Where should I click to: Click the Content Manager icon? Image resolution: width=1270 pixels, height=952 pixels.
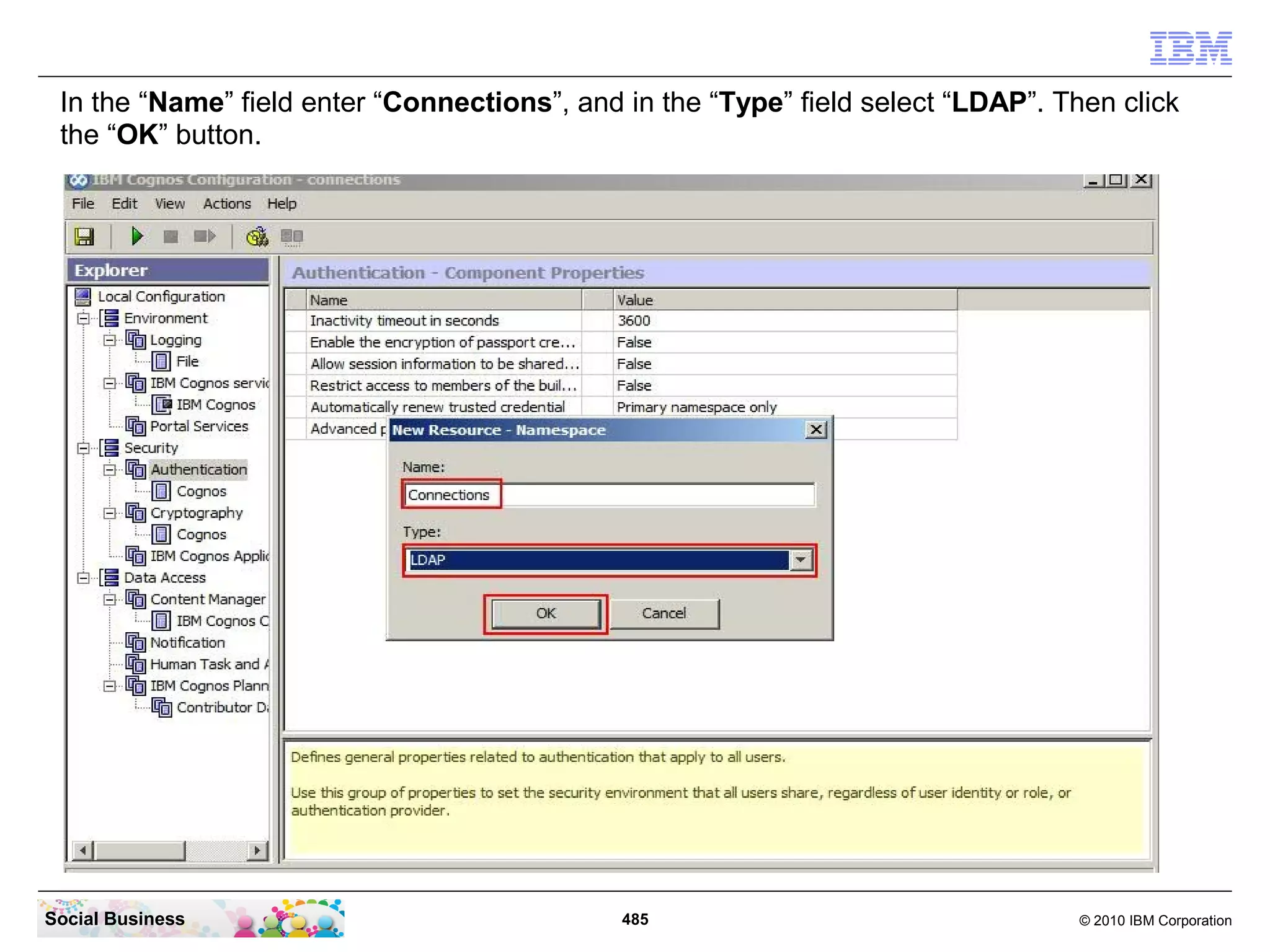(x=135, y=599)
